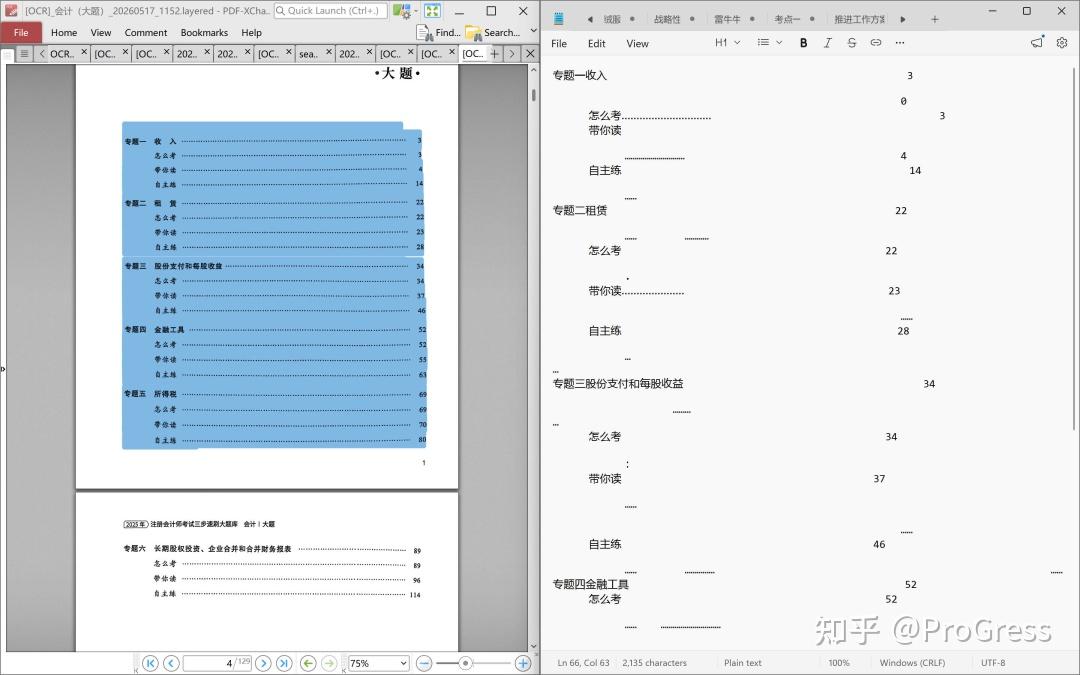
Task: Click the '100%' zoom status in Notepad
Action: tap(839, 663)
